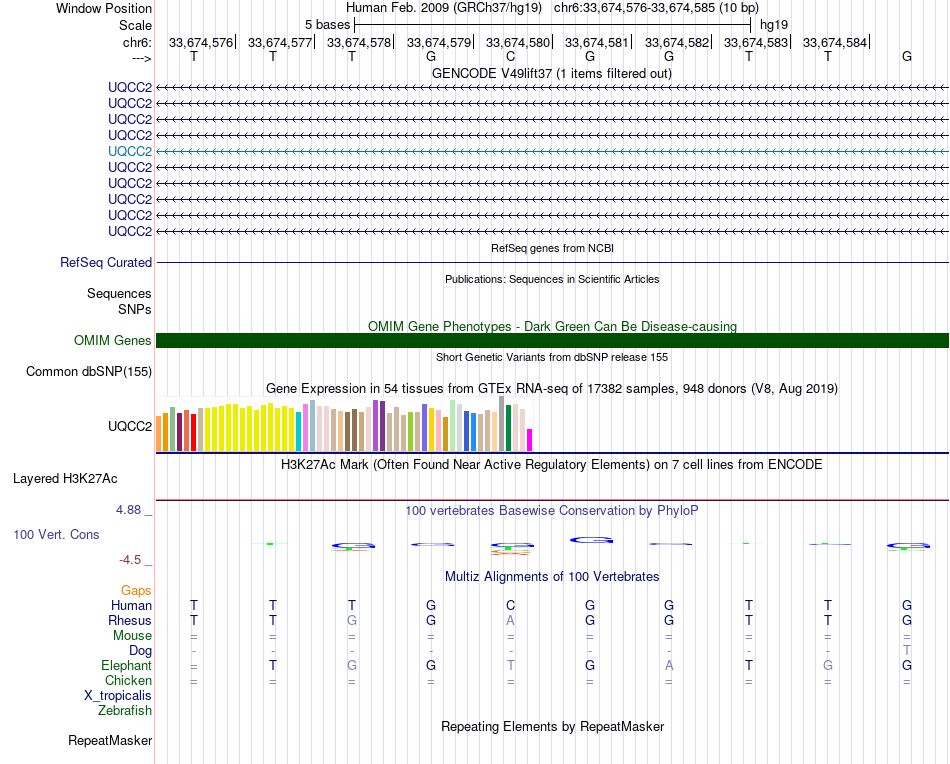Image resolution: width=950 pixels, height=764 pixels.
Task: Click OMIM Gene Phenotypes green title text
Action: [553, 327]
